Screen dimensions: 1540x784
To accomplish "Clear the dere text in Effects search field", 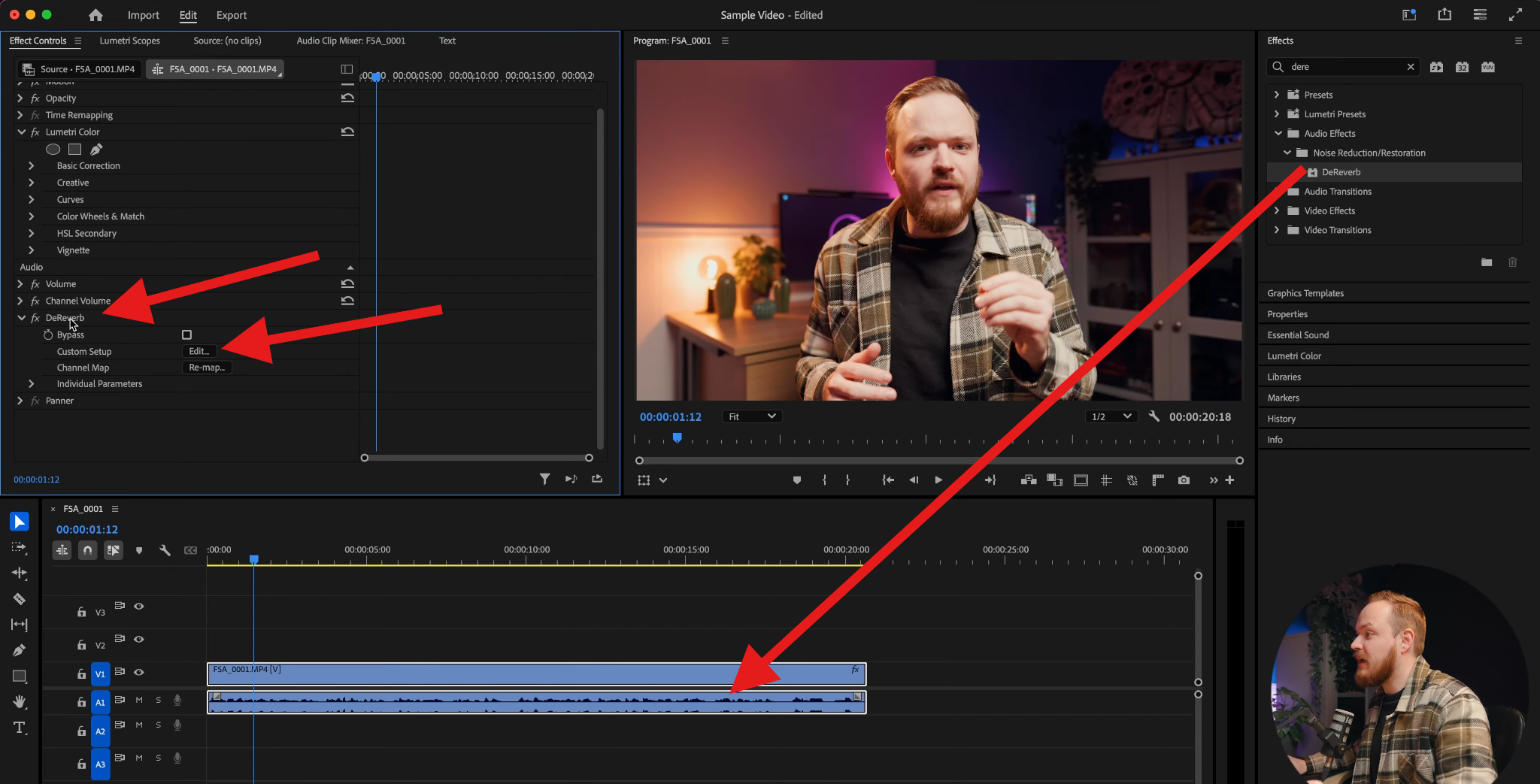I will pyautogui.click(x=1411, y=67).
